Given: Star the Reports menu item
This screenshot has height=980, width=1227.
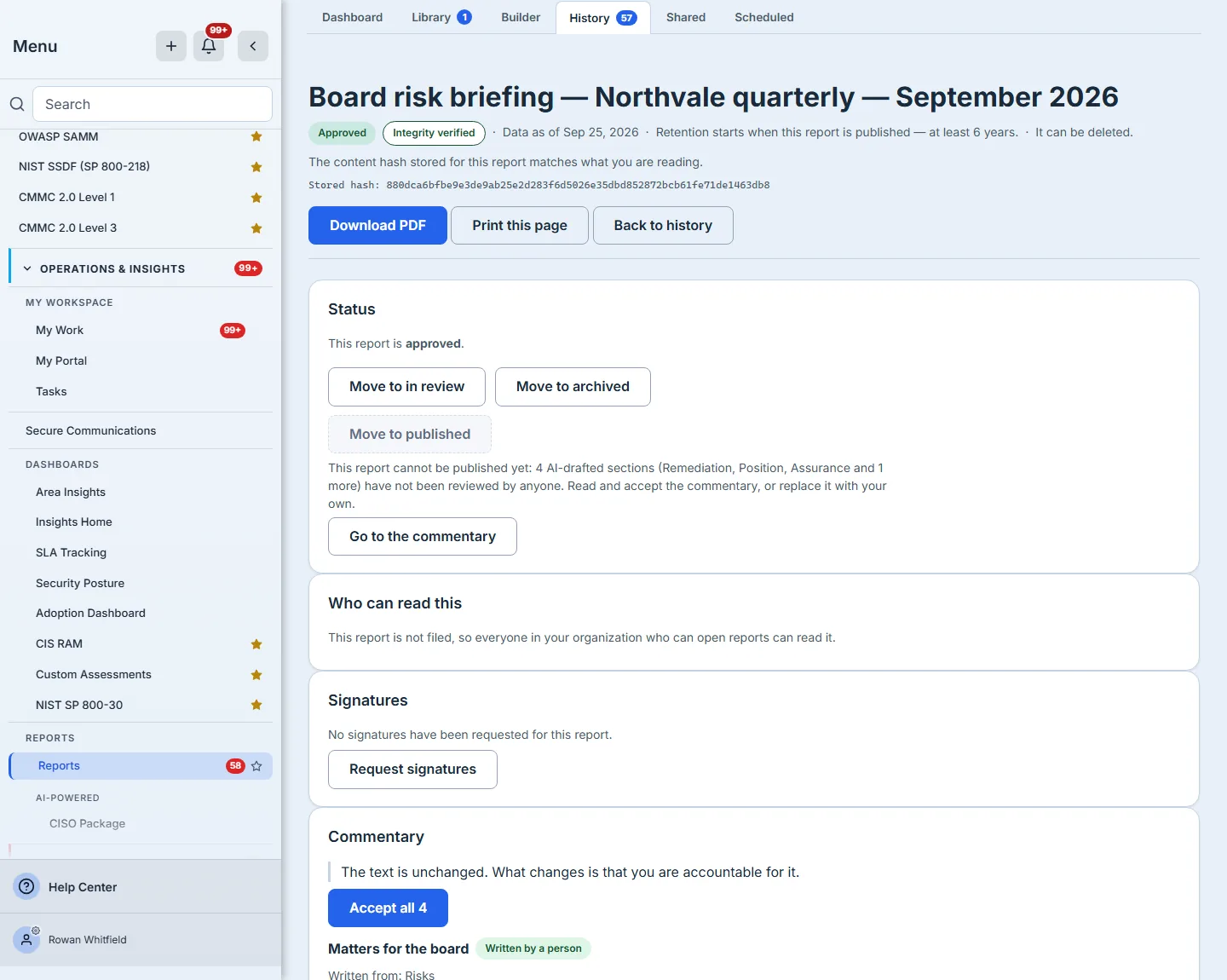Looking at the screenshot, I should coord(256,766).
